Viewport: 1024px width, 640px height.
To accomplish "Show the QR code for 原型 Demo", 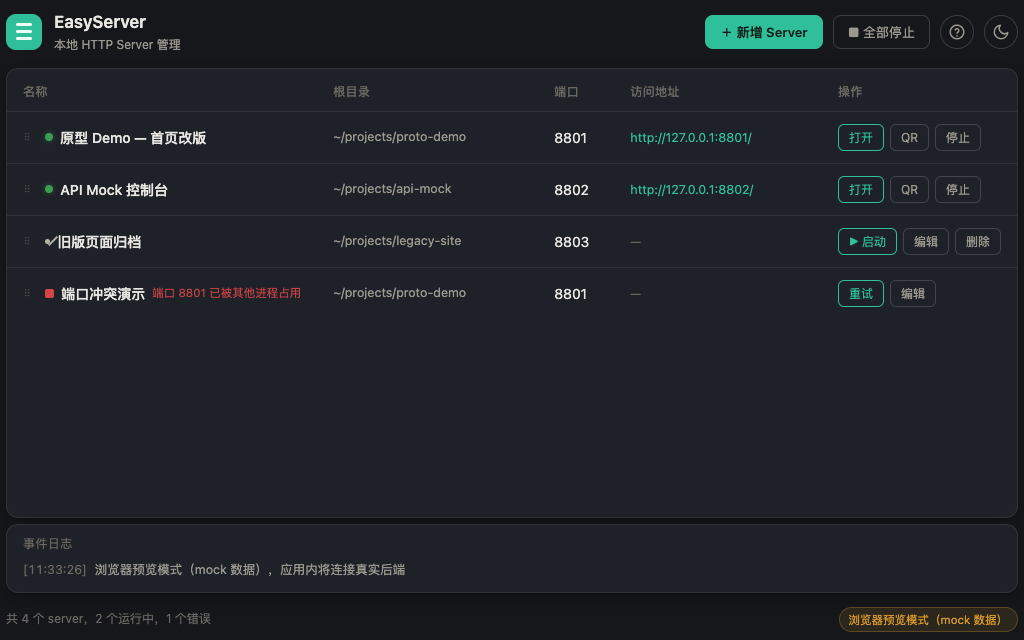I will 909,137.
